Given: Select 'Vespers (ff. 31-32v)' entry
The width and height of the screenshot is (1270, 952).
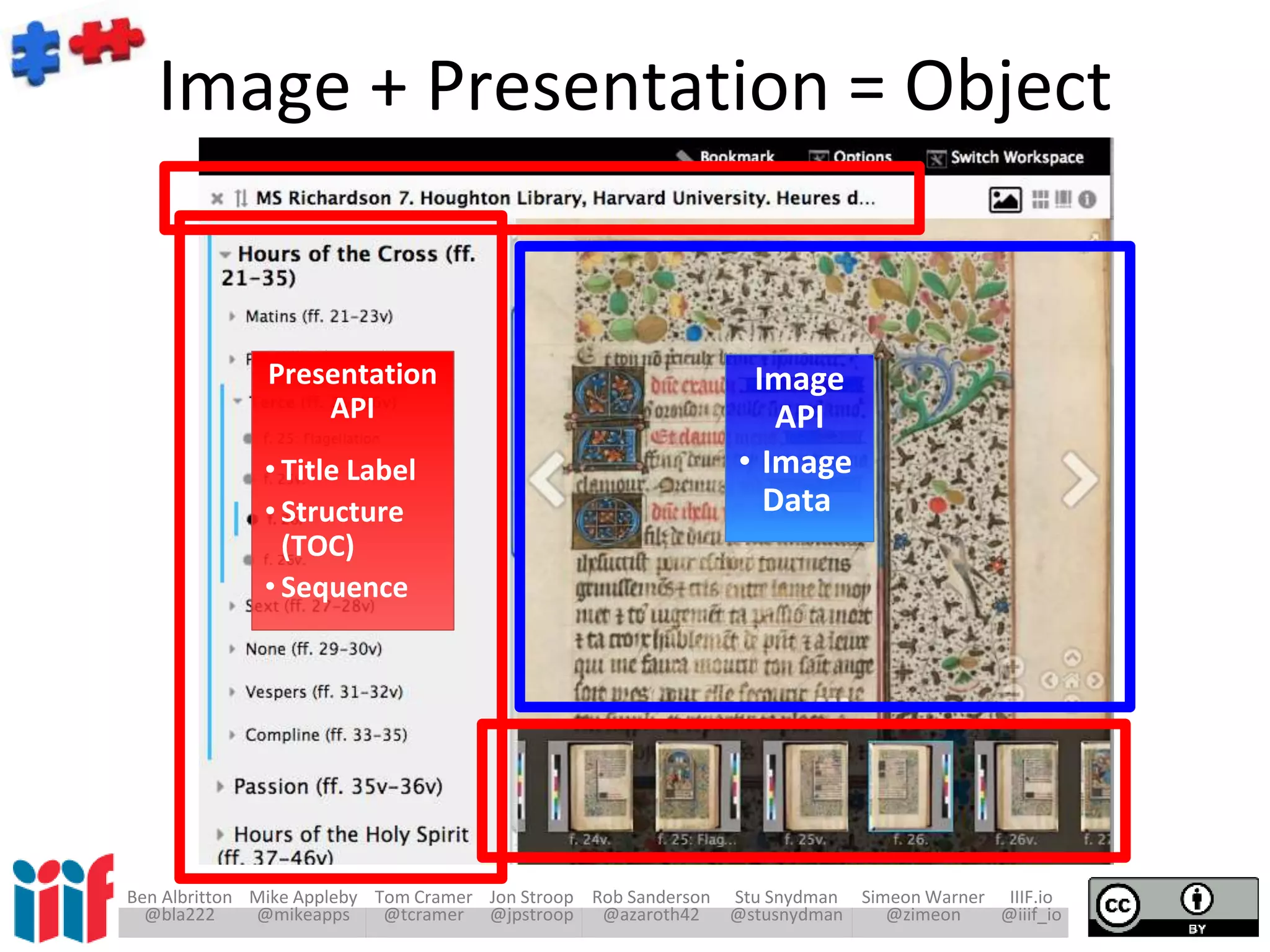Looking at the screenshot, I should point(324,692).
